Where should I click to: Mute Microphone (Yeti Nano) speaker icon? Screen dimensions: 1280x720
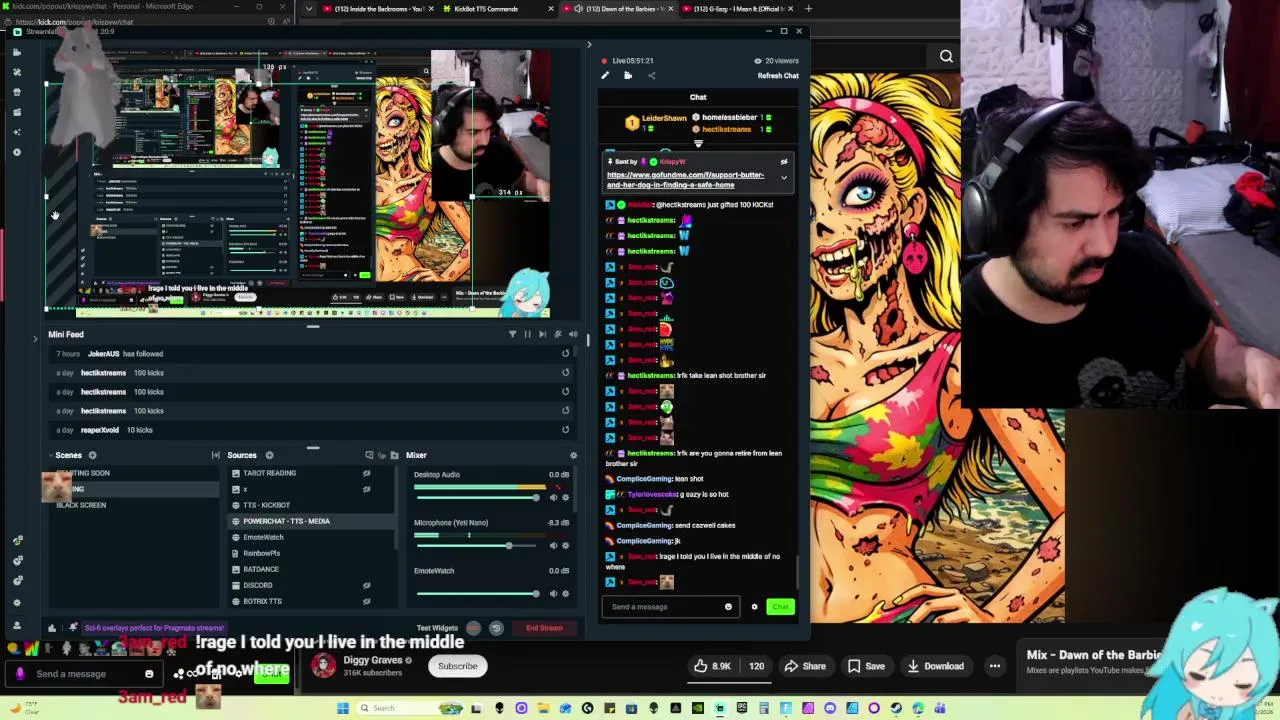pyautogui.click(x=553, y=545)
